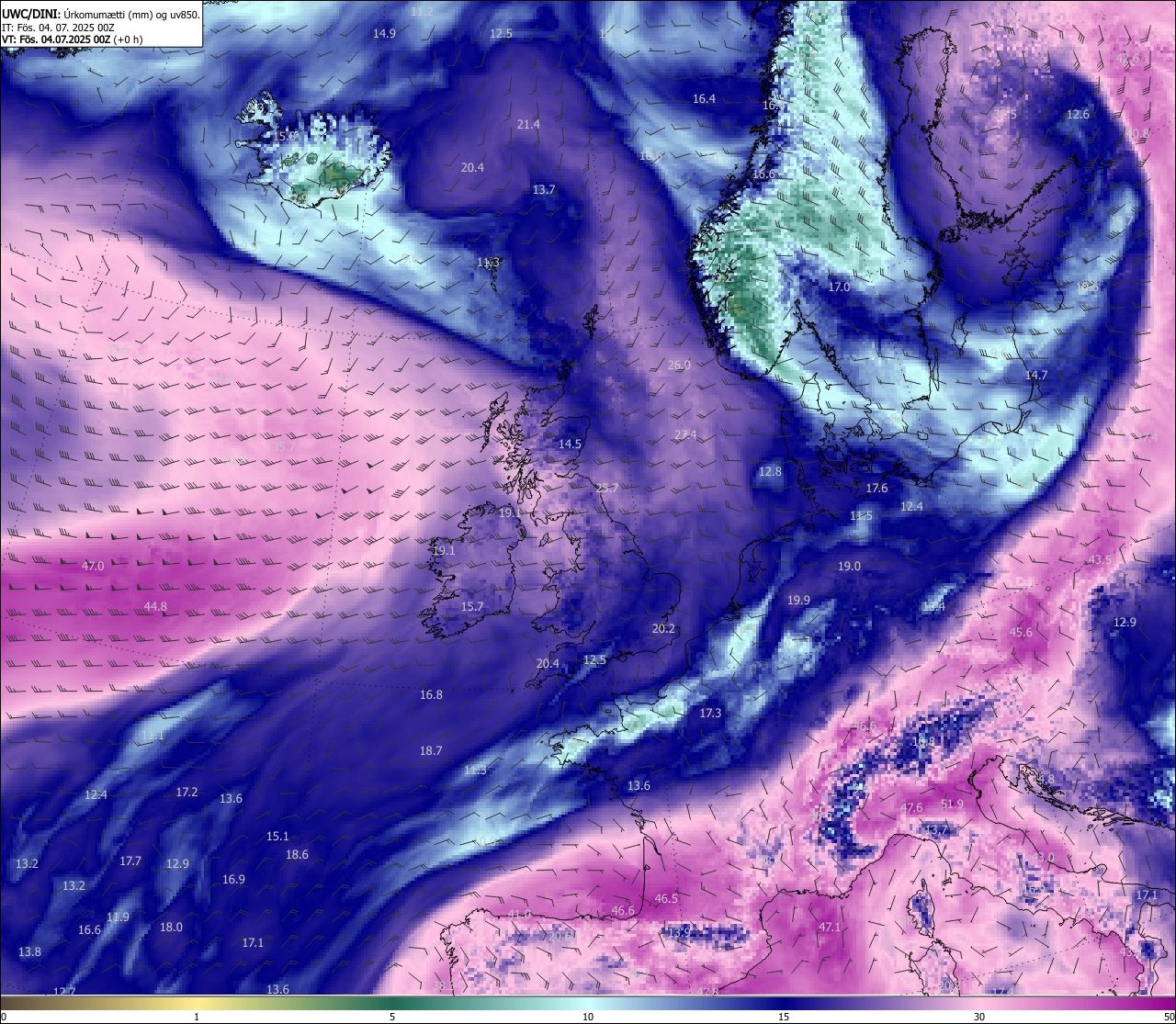This screenshot has width=1176, height=1024.
Task: Click the 16.8 value southwest of Cornwall
Action: (431, 695)
